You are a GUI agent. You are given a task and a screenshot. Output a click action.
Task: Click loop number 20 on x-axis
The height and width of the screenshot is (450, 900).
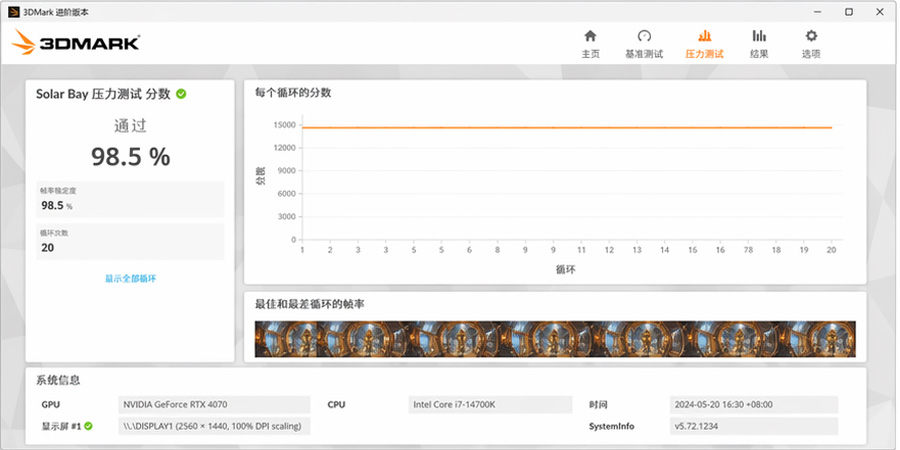(x=831, y=250)
